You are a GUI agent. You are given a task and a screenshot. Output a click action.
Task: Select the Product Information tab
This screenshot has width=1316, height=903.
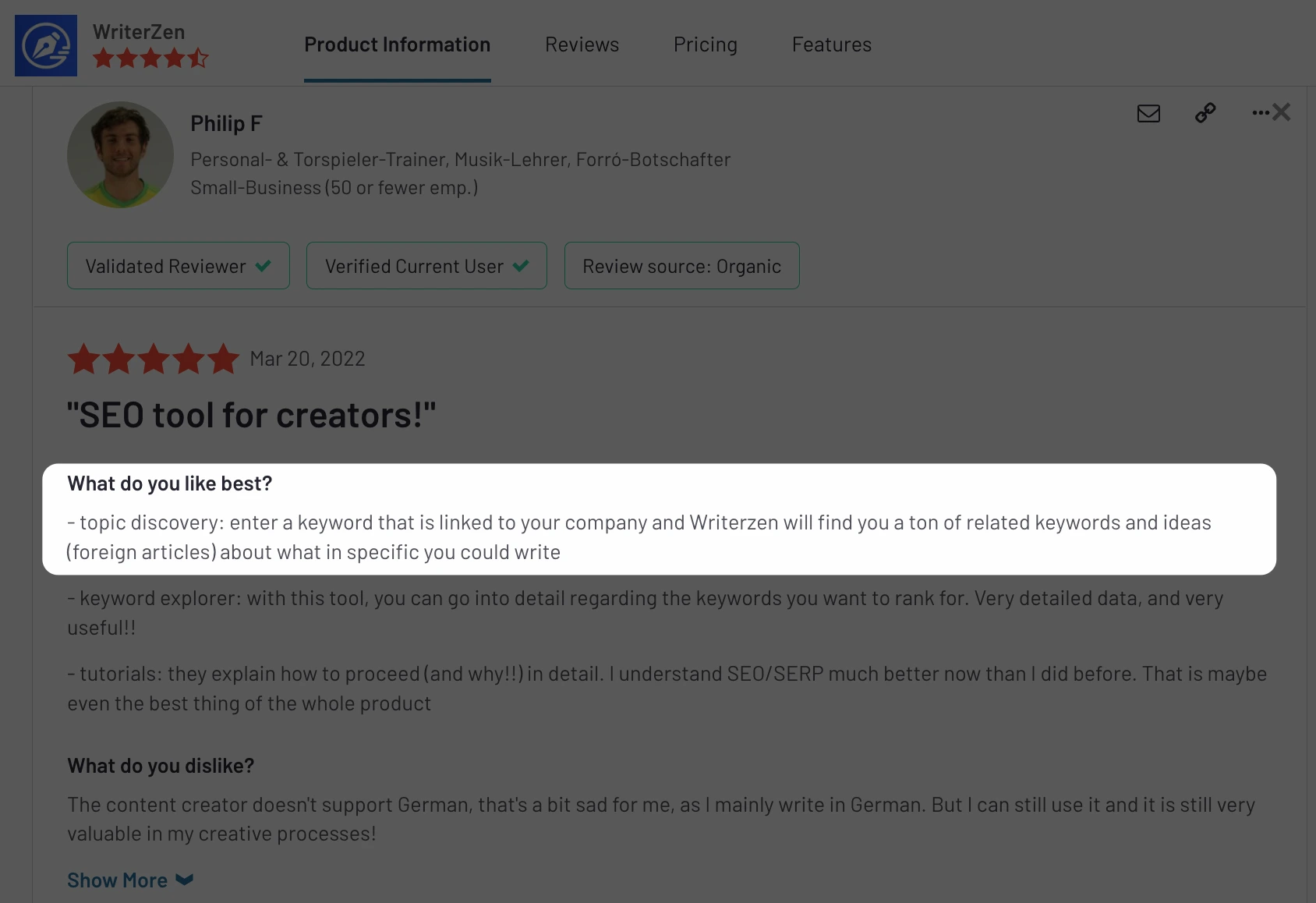[398, 44]
